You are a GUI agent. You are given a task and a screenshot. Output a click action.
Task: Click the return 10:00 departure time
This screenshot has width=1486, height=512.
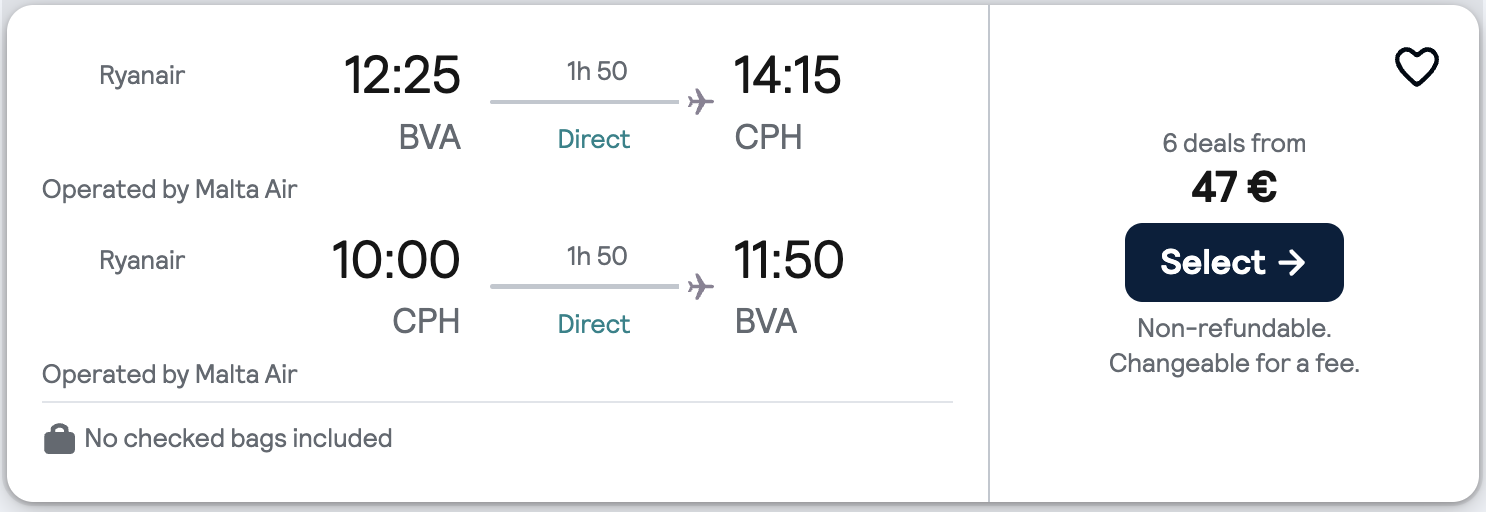pyautogui.click(x=396, y=261)
